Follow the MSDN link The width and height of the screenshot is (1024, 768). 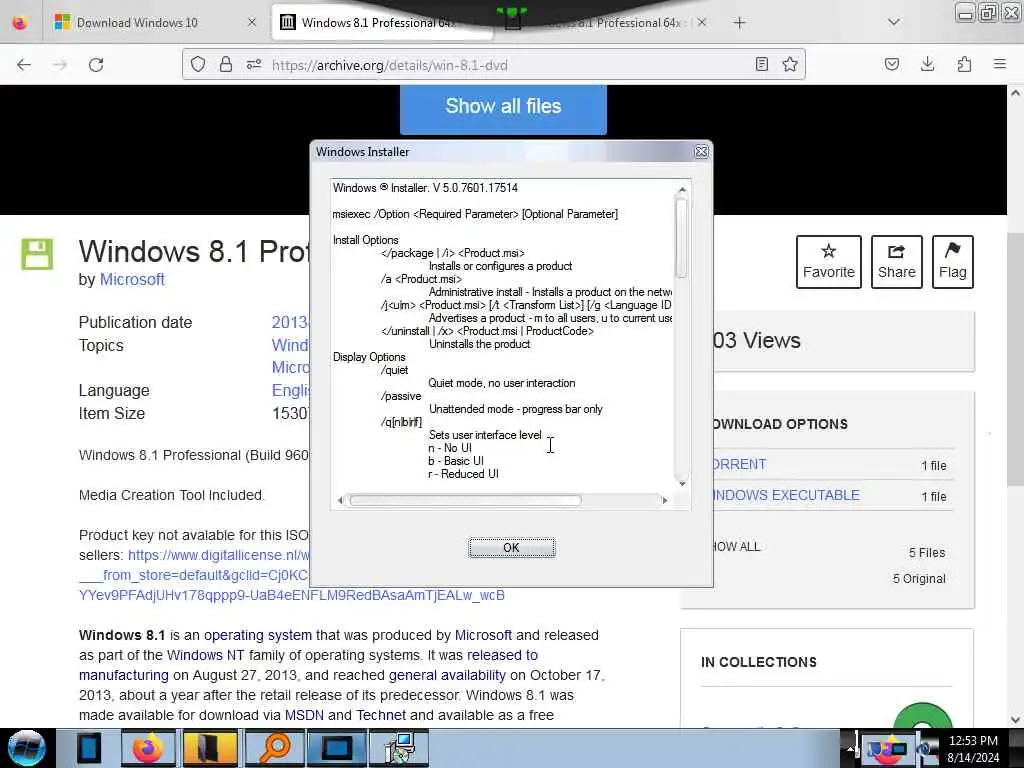(x=304, y=715)
